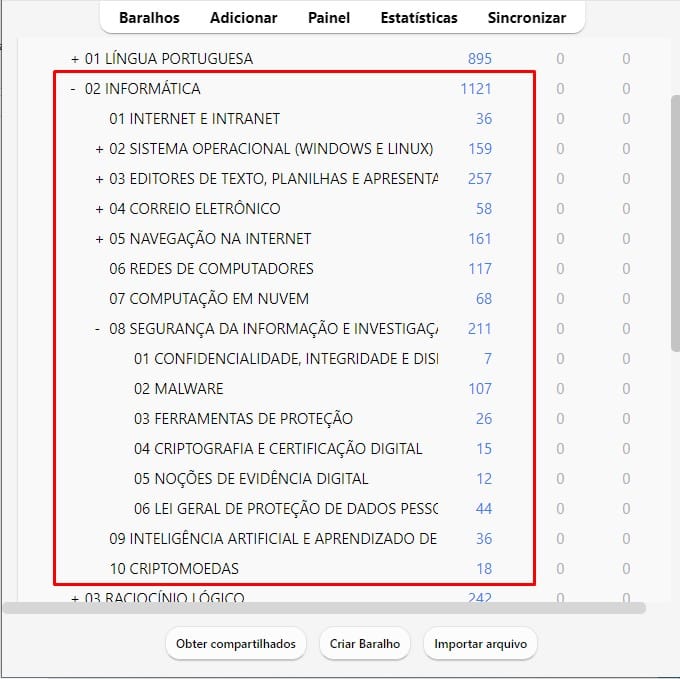Open the Adicionar menu item
This screenshot has height=679, width=680.
(x=243, y=18)
